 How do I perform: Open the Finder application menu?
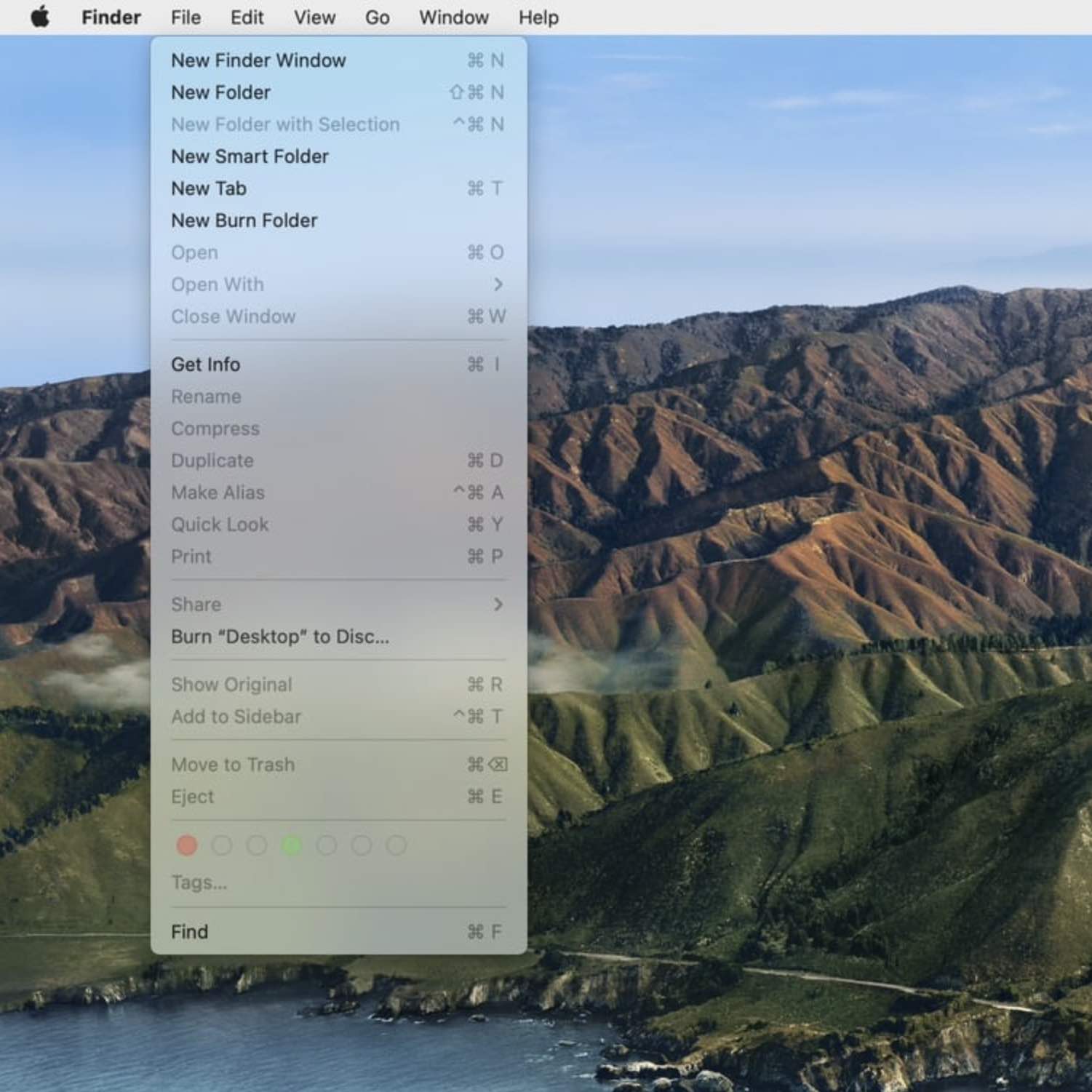point(111,17)
